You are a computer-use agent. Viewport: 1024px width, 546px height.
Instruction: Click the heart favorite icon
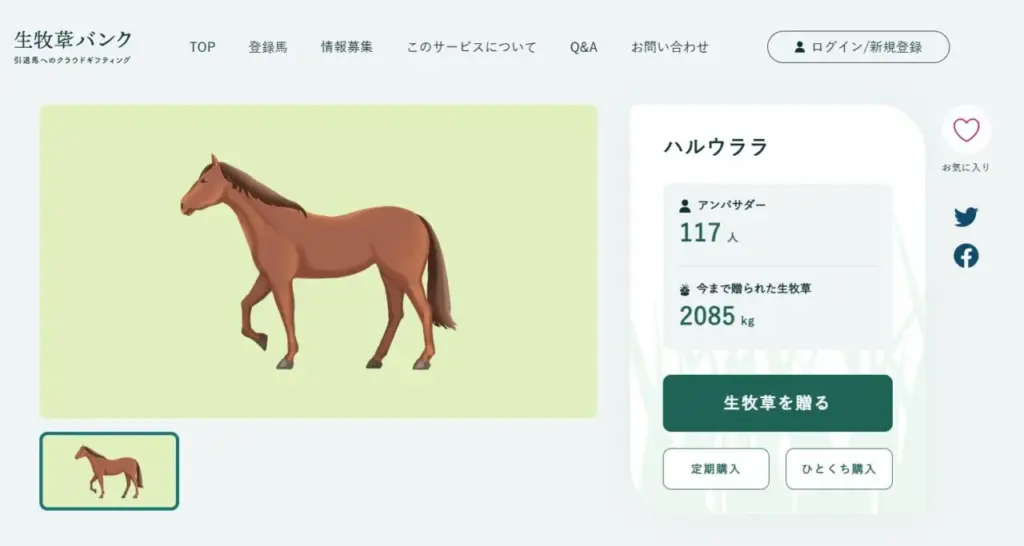[966, 130]
